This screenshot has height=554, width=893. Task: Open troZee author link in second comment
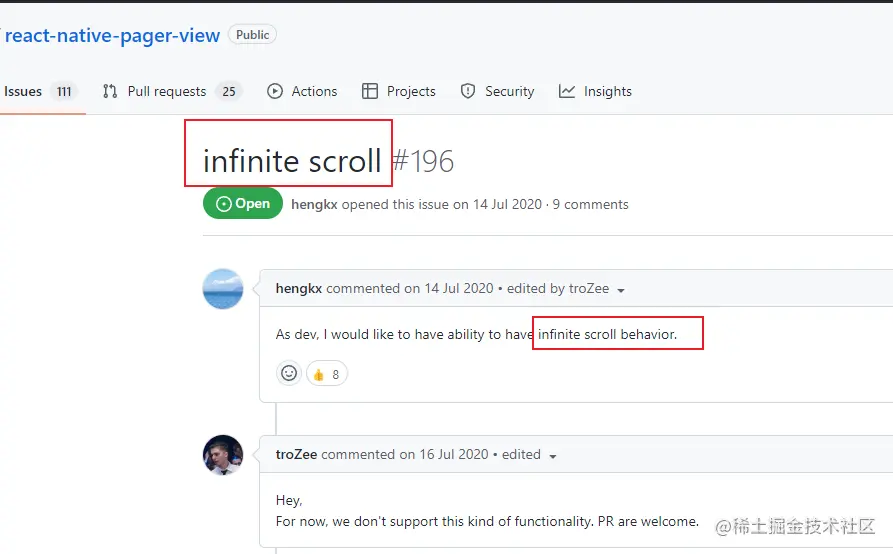pyautogui.click(x=296, y=454)
